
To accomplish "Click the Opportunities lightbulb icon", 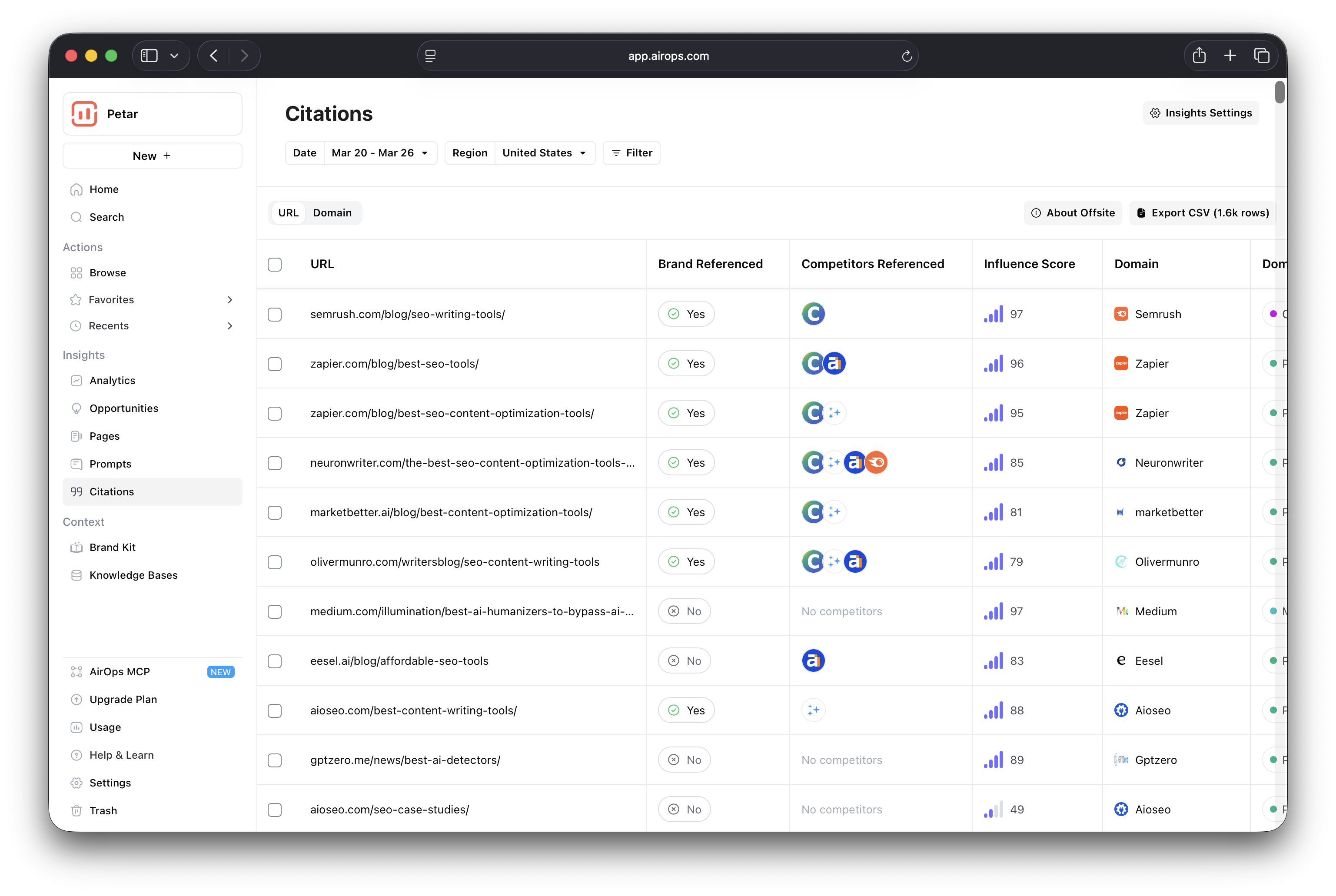I will pyautogui.click(x=76, y=408).
